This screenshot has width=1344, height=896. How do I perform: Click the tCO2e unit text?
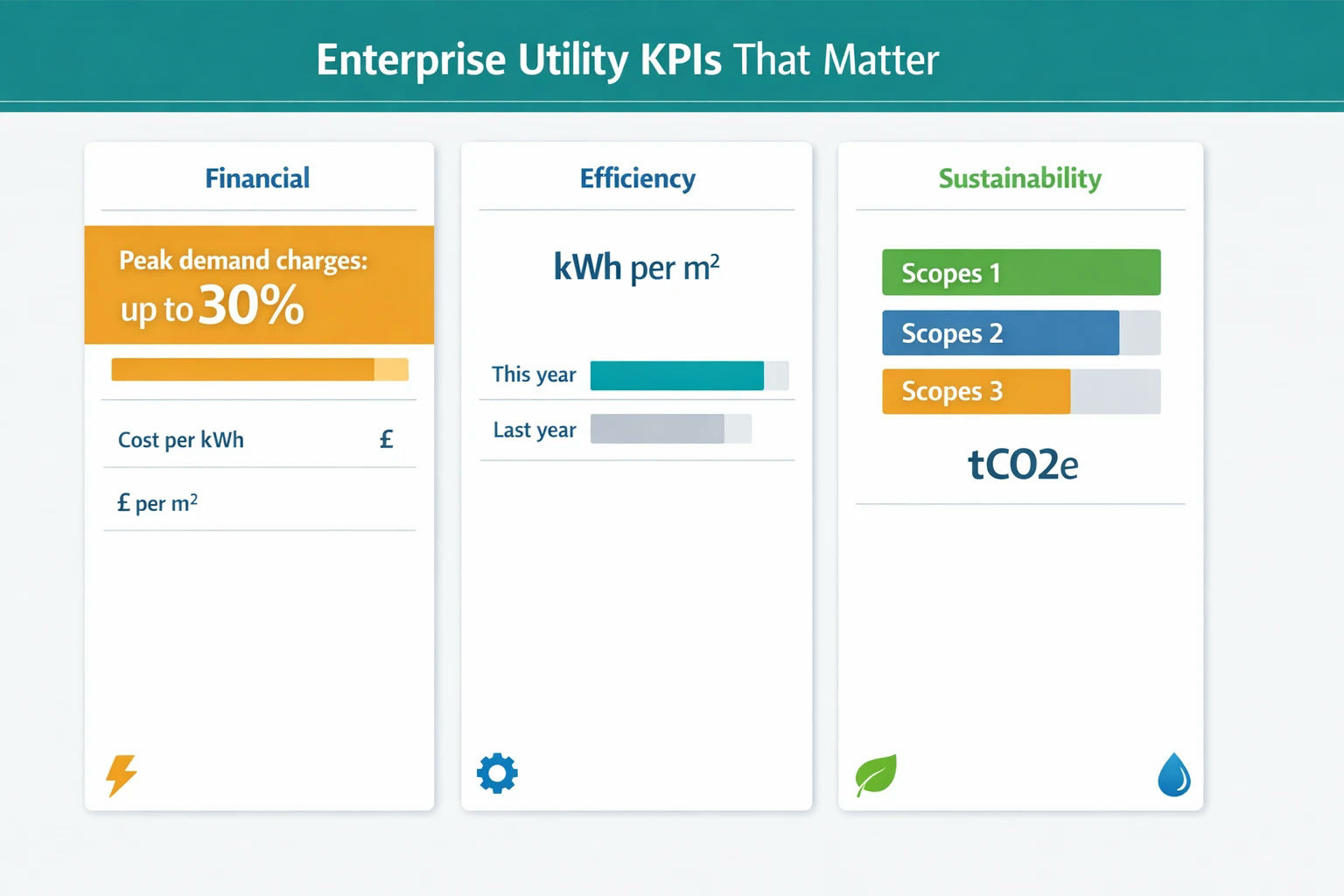[1023, 465]
